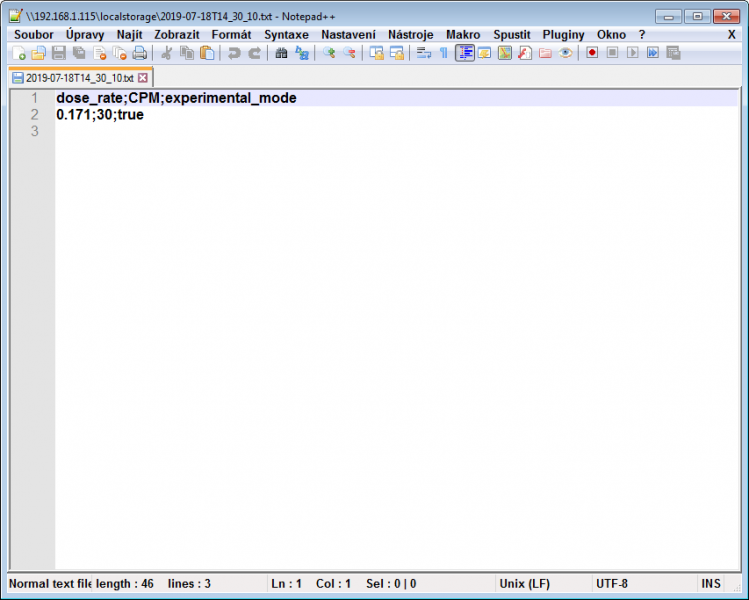Click the Zoom In magnifier icon
The width and height of the screenshot is (749, 600).
tap(328, 53)
